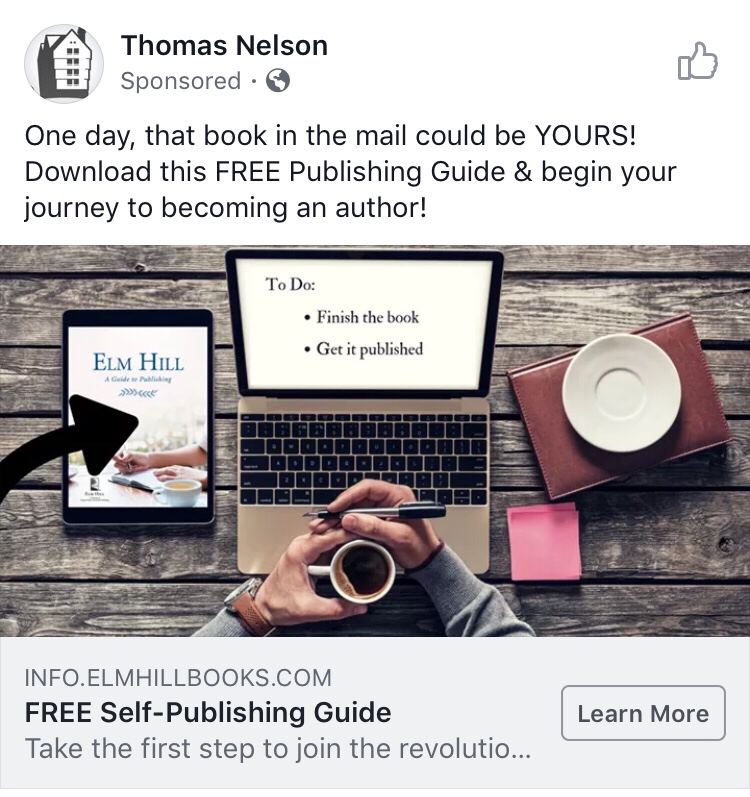This screenshot has height=797, width=750.
Task: Click the Thomas Nelson profile picture
Action: [x=64, y=64]
